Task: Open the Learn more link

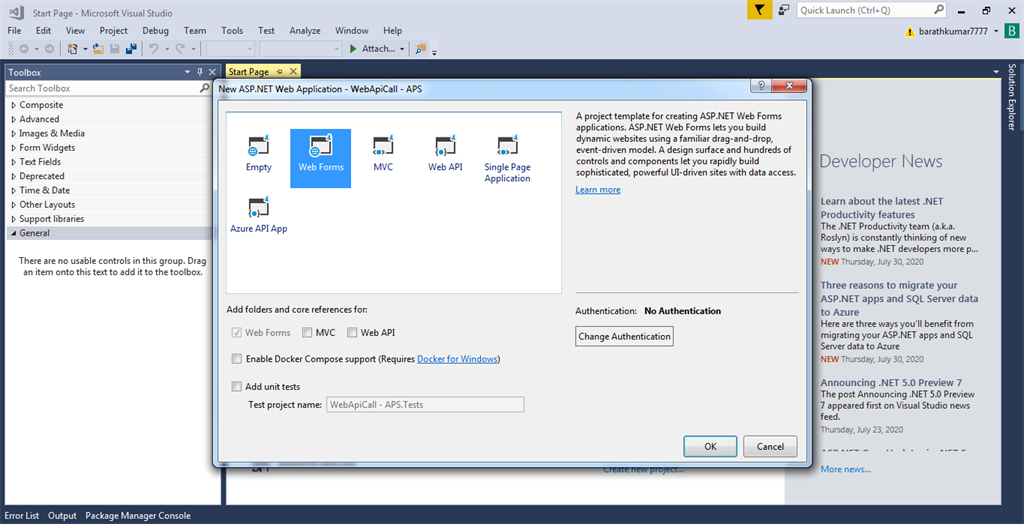Action: (598, 189)
